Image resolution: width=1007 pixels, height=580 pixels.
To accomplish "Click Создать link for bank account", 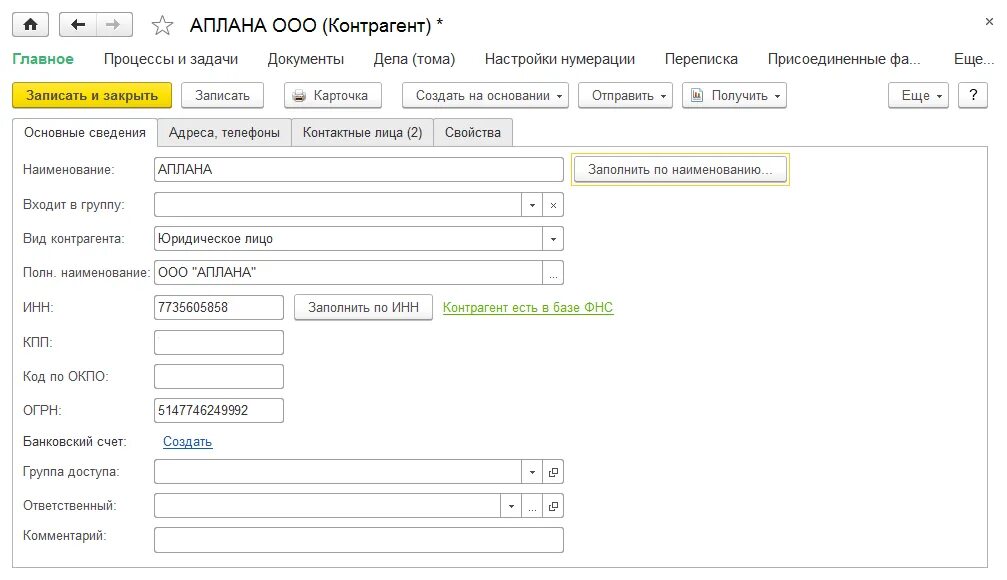I will pyautogui.click(x=188, y=441).
